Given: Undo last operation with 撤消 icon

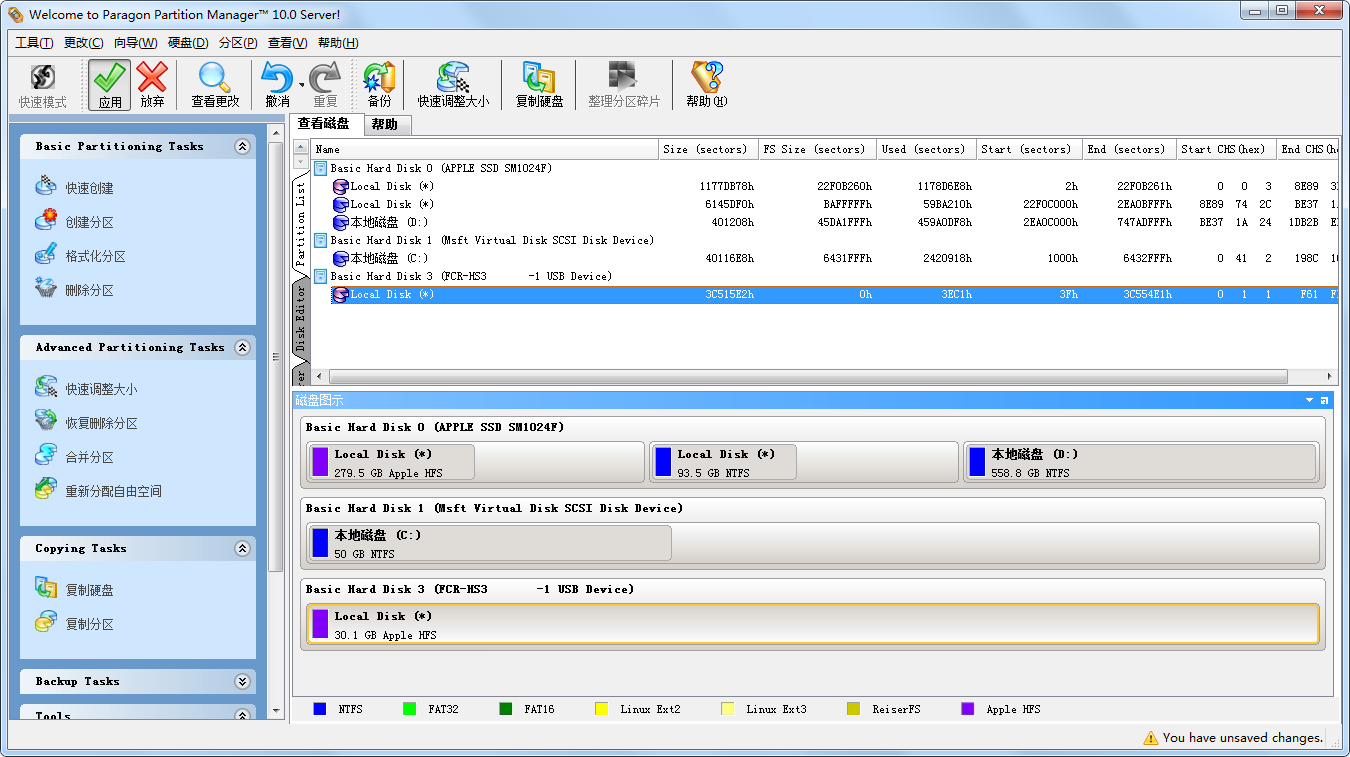Looking at the screenshot, I should point(277,86).
